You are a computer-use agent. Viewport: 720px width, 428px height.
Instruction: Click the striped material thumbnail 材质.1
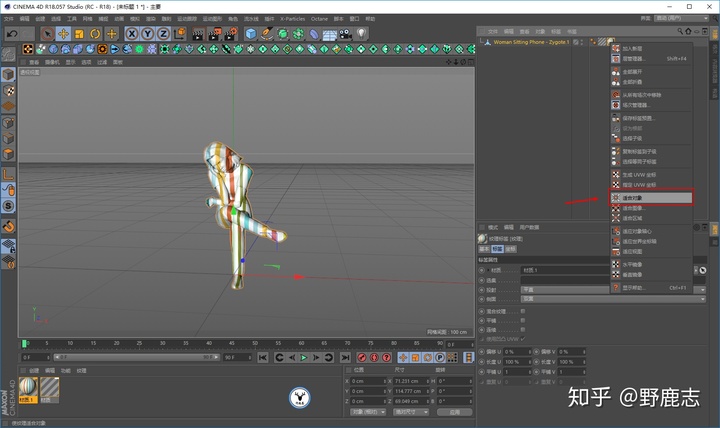28,389
